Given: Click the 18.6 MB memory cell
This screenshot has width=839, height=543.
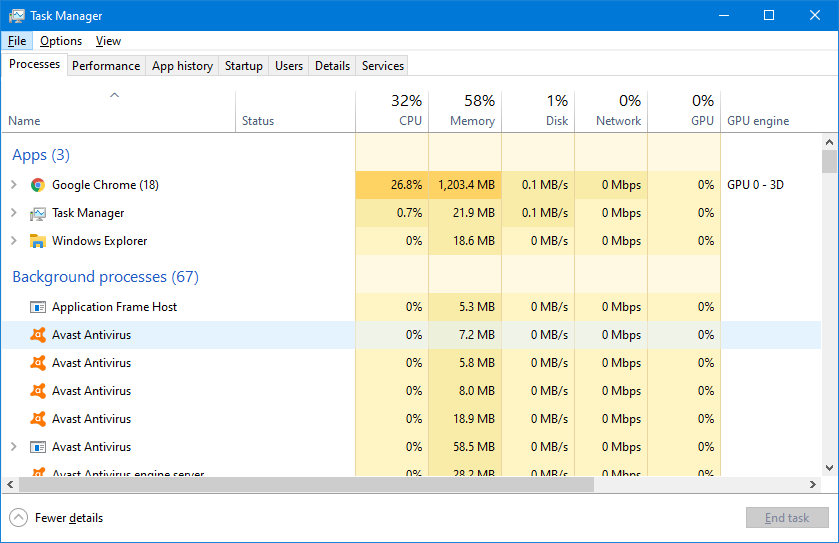Looking at the screenshot, I should (465, 241).
